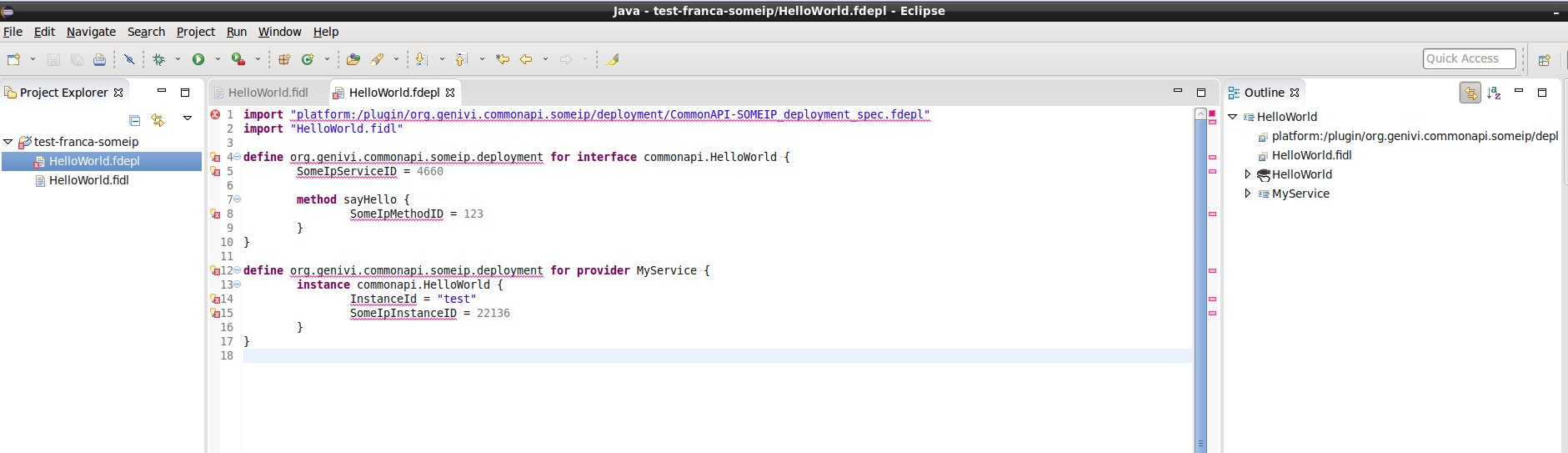Toggle Mark Occurrences highlighter icon
Screen dimensions: 1568x453
click(x=613, y=59)
